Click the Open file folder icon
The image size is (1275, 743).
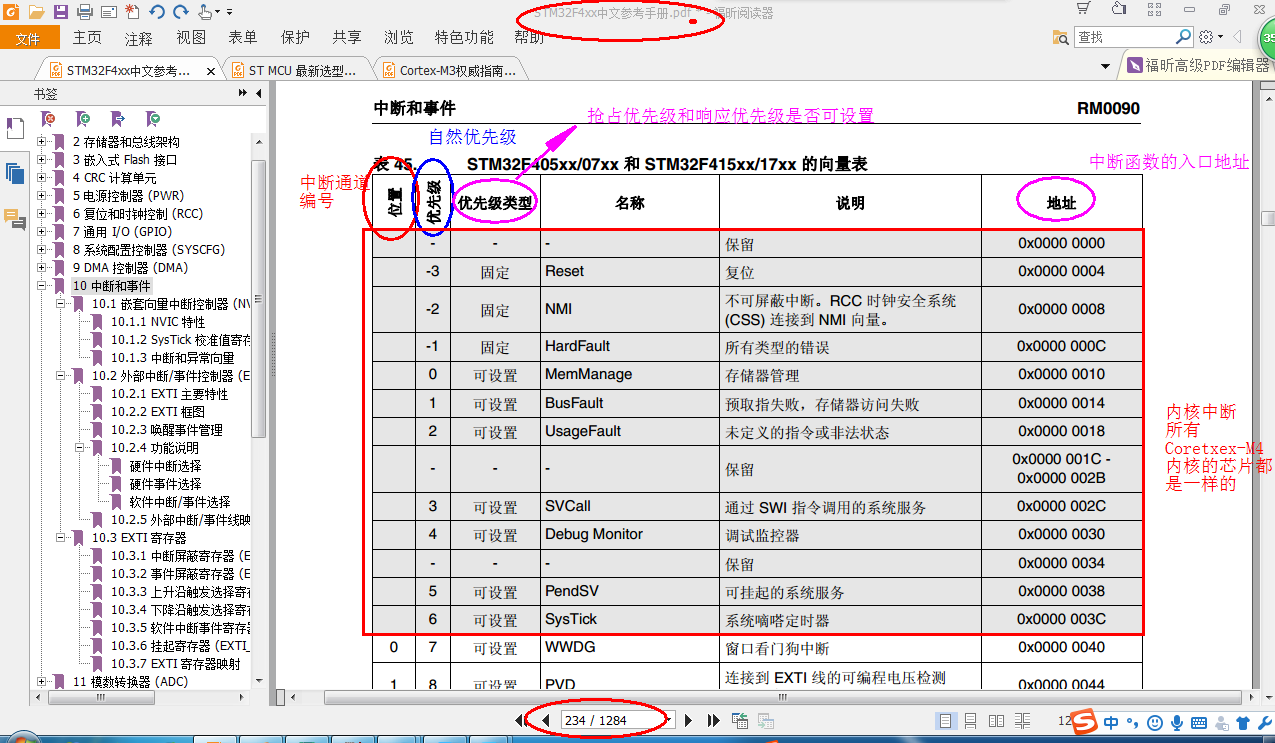click(36, 12)
